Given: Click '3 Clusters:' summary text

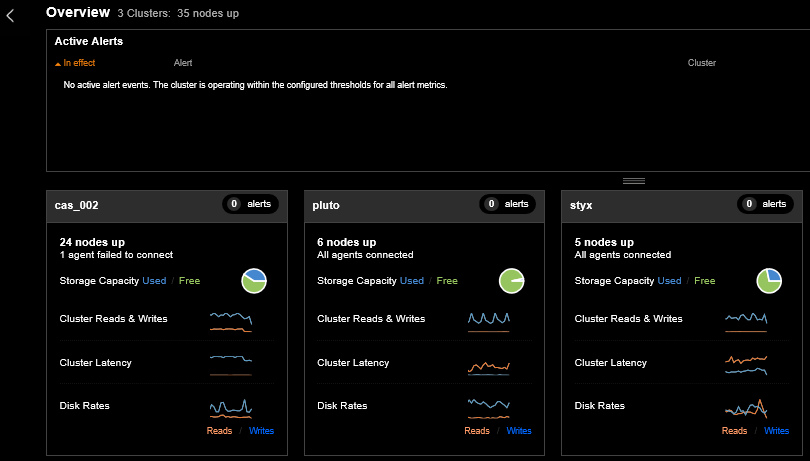Looking at the screenshot, I should coord(144,13).
